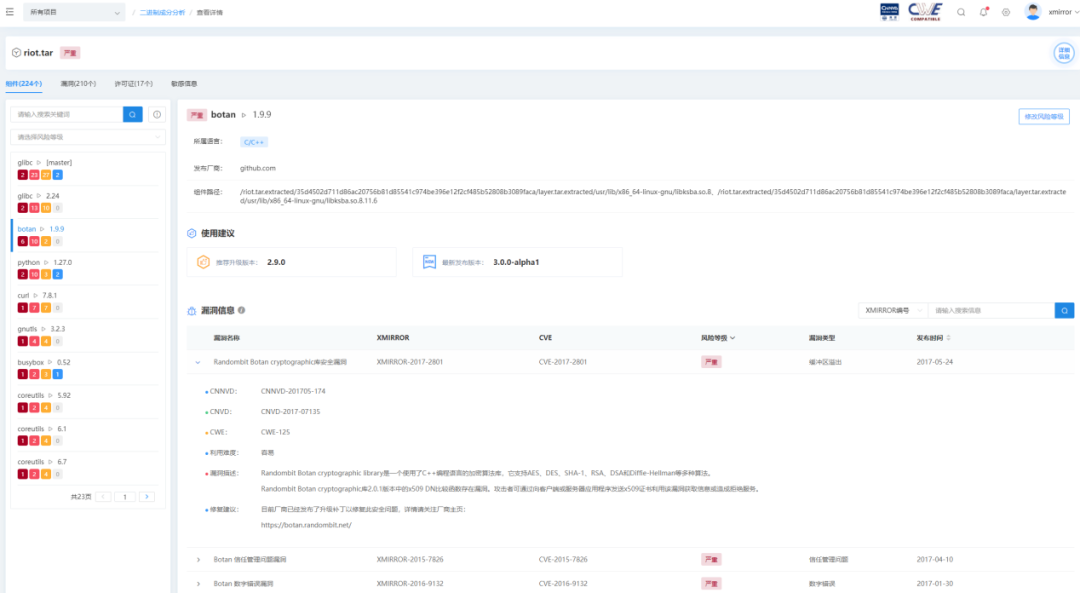This screenshot has width=1080, height=593.
Task: Select coreutils 6.7 in component list
Action: 87,468
